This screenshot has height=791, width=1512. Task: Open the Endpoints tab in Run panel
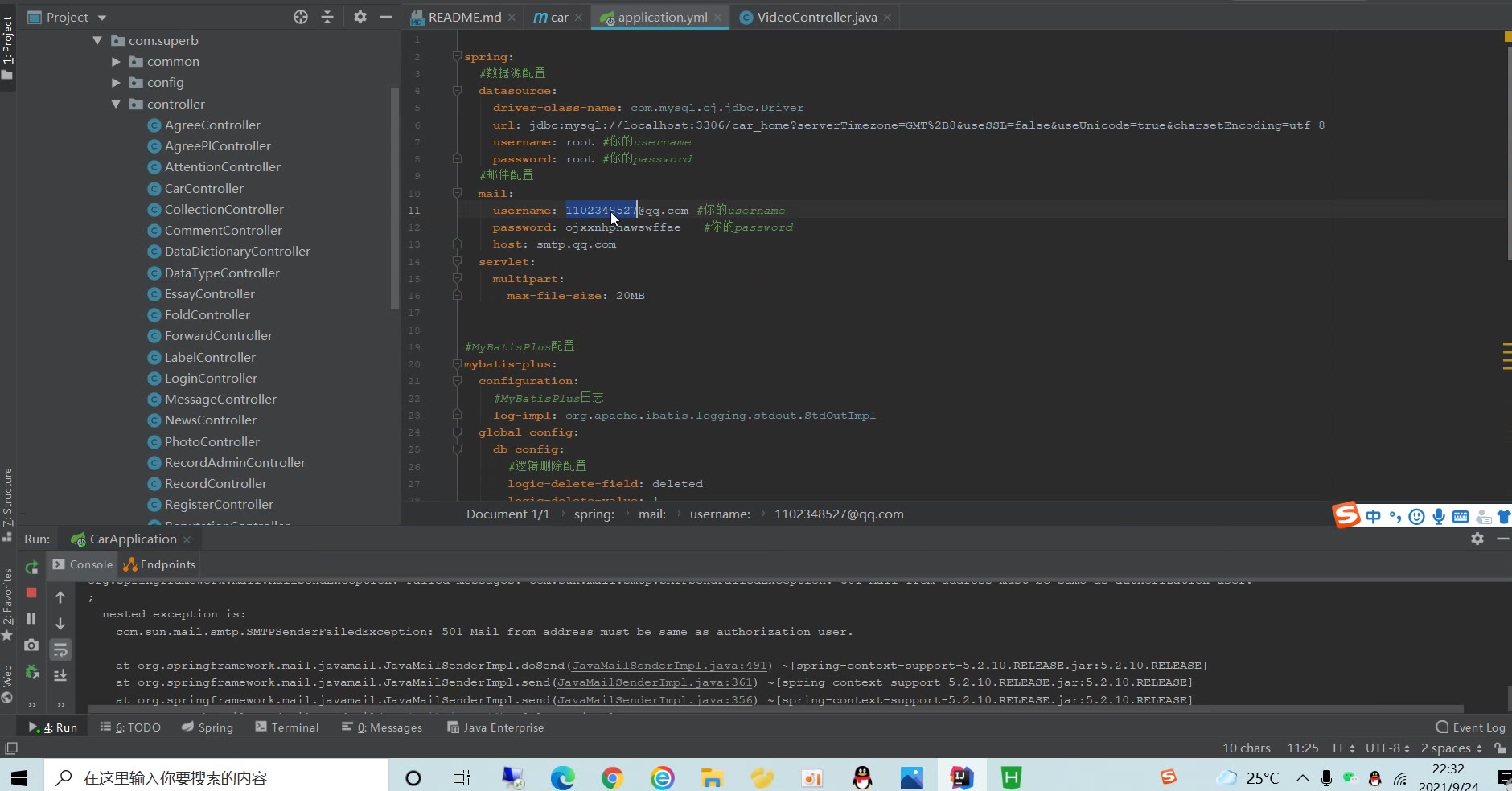tap(160, 564)
